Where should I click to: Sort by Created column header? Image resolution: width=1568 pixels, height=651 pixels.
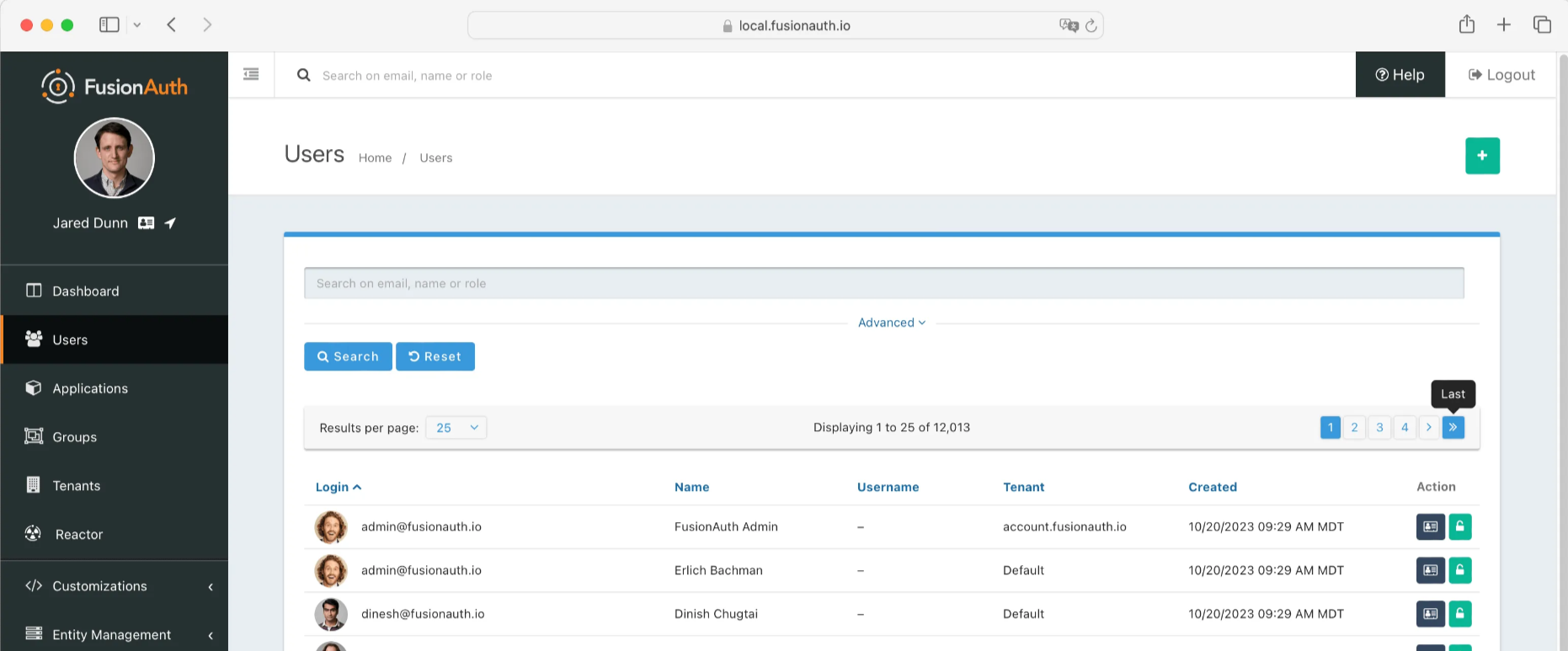point(1213,487)
